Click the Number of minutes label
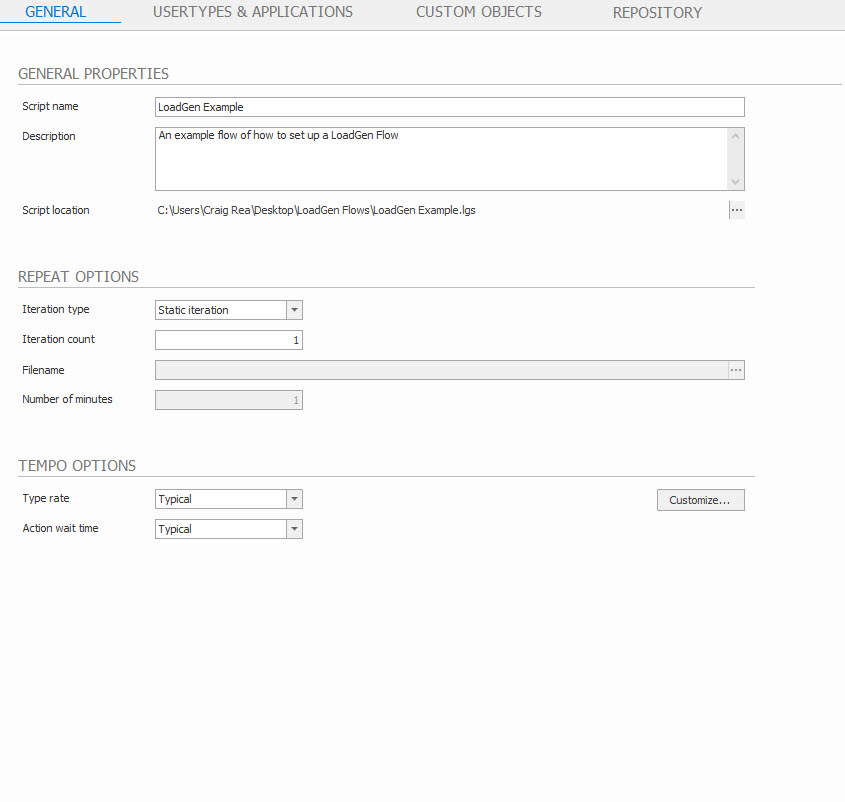 (67, 399)
